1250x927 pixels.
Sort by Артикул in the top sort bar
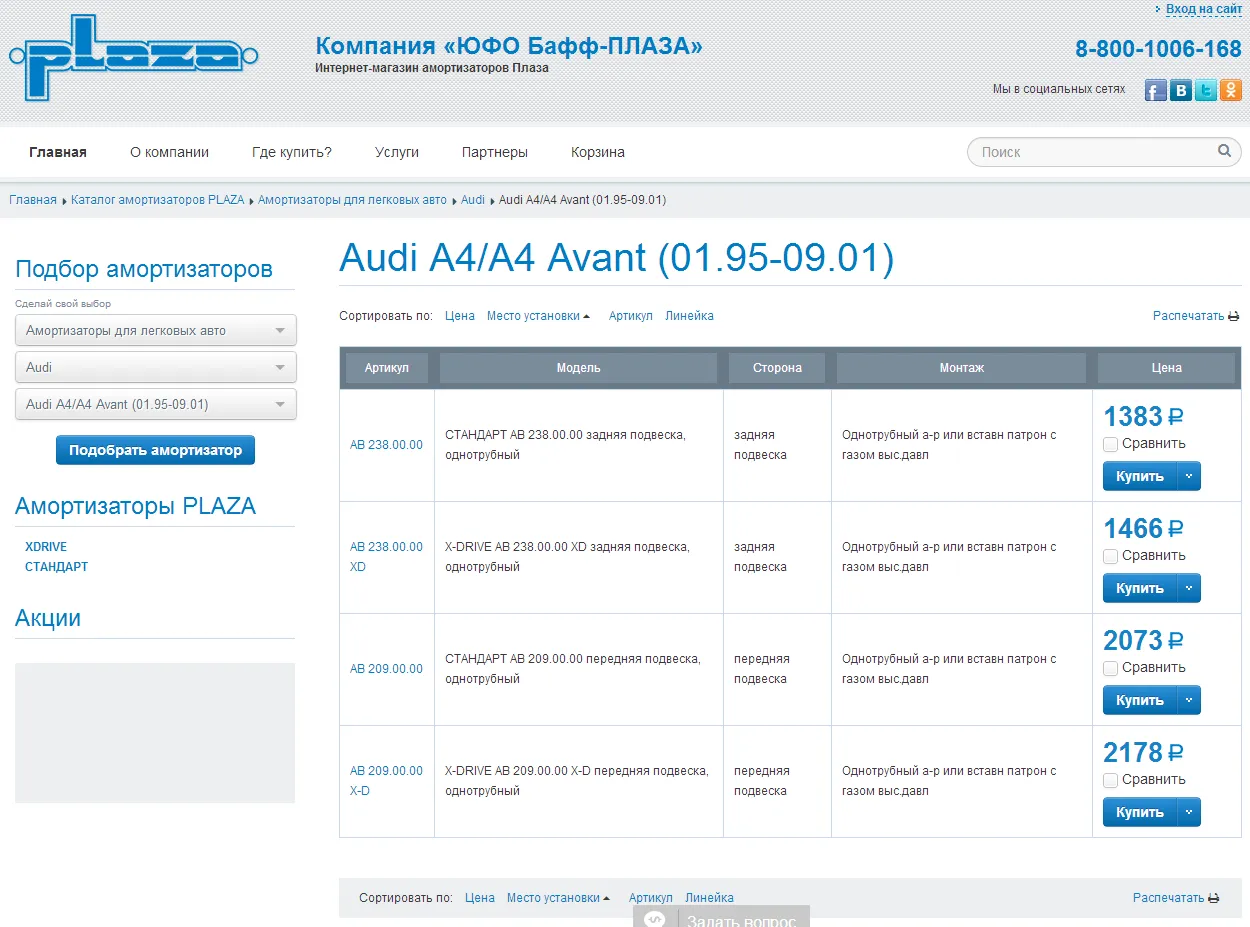[x=631, y=316]
